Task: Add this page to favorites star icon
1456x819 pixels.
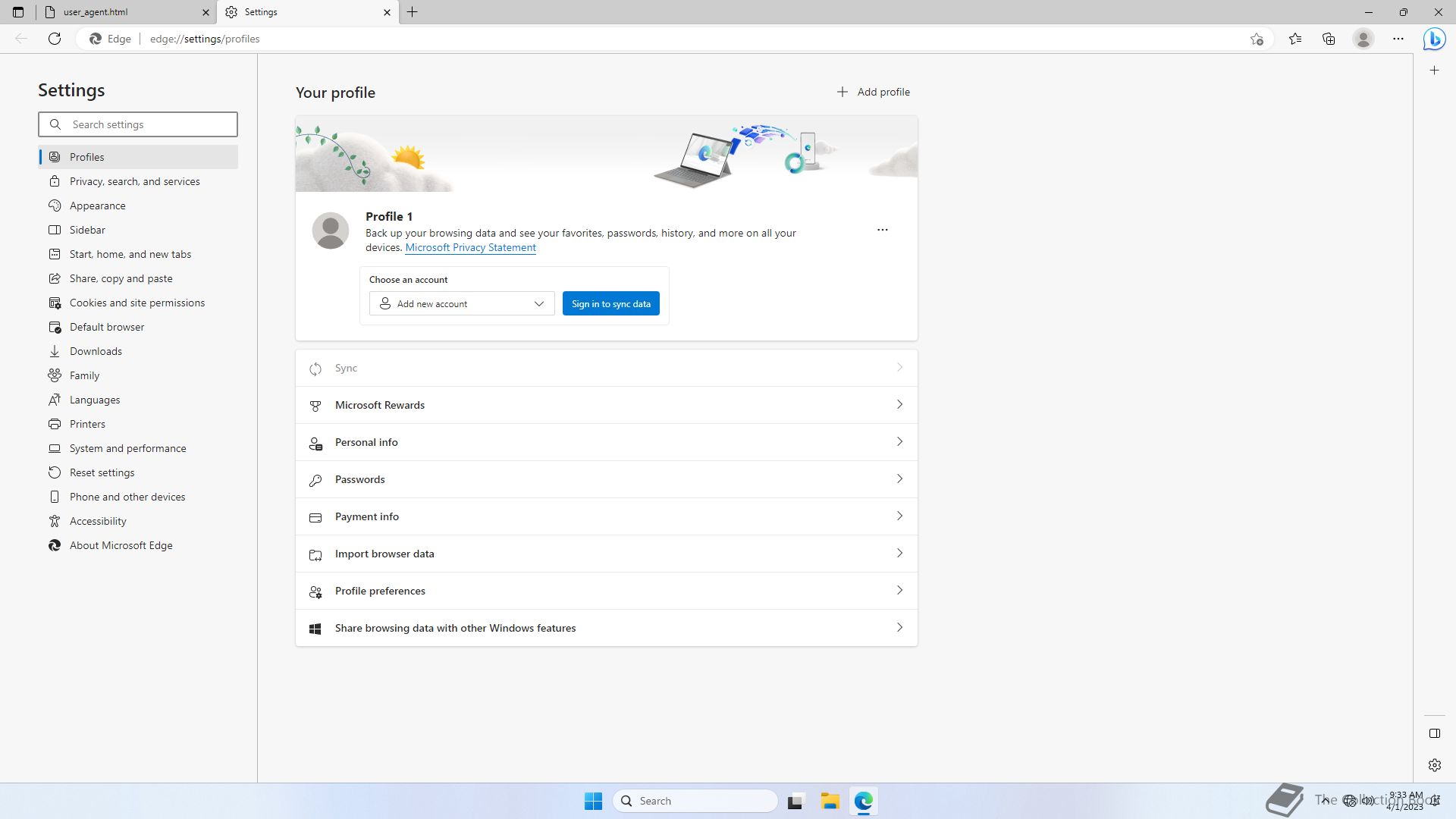Action: (1257, 39)
